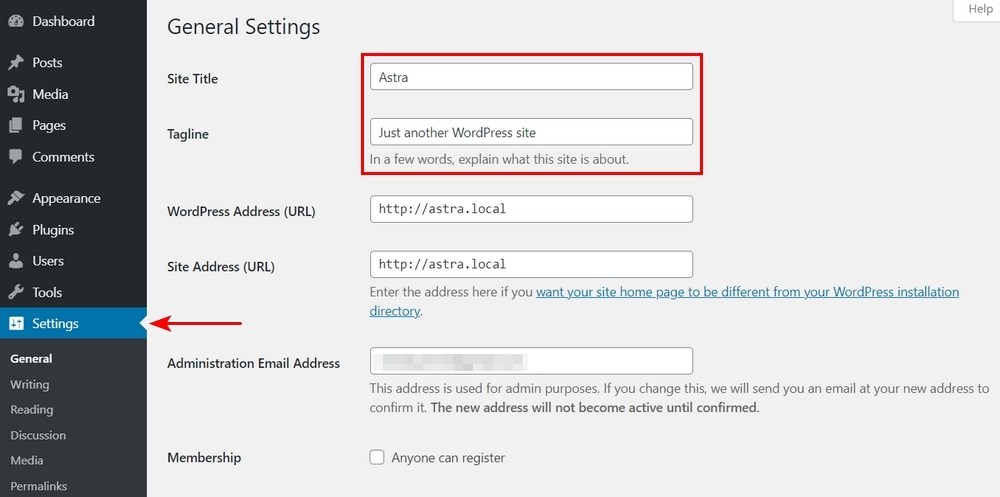This screenshot has height=497, width=1000.
Task: Click the WordPress Address URL field
Action: pos(531,209)
